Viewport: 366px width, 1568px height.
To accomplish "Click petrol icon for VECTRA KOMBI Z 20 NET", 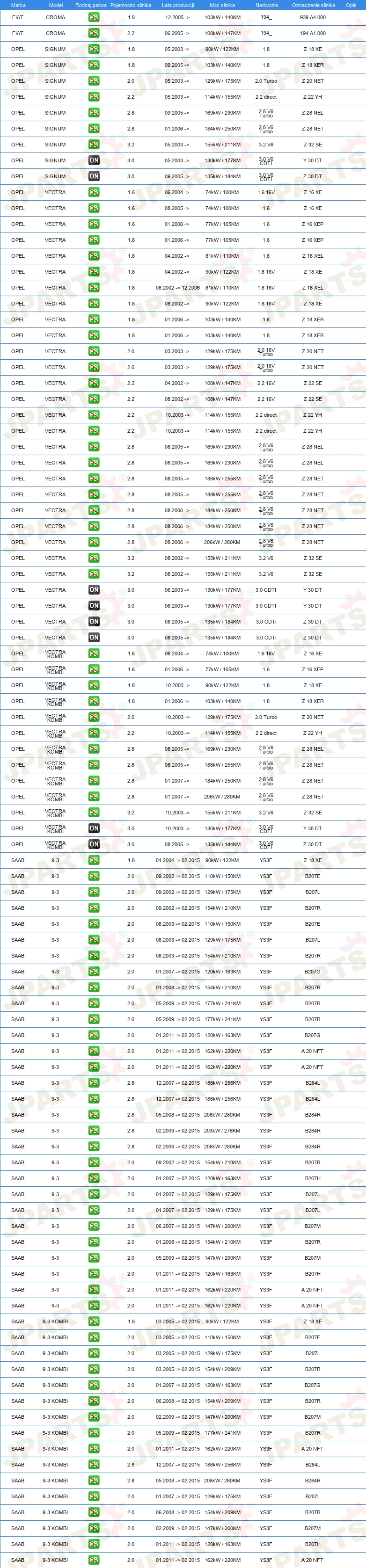I will click(94, 717).
